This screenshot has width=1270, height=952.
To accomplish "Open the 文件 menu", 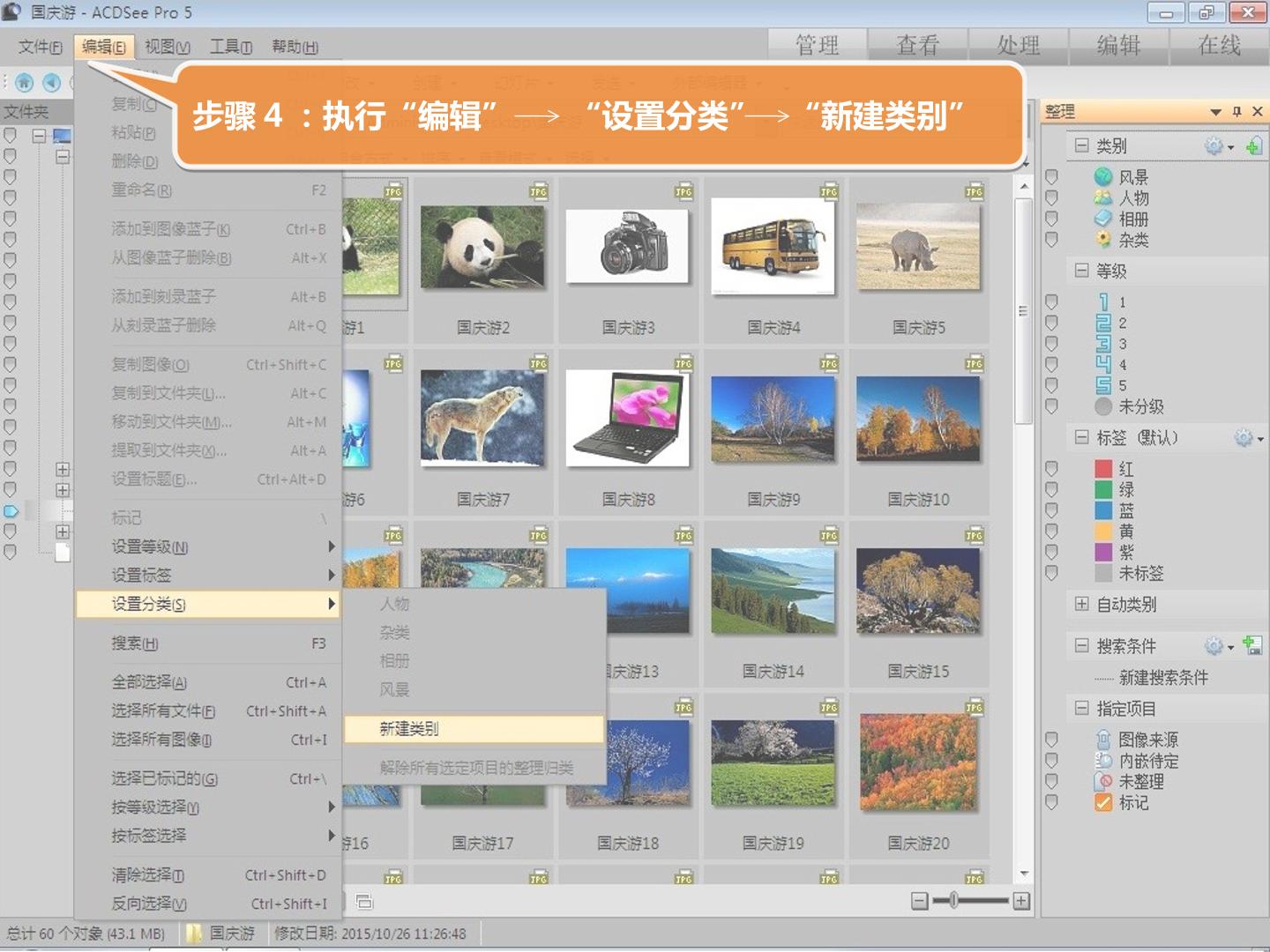I will point(40,47).
